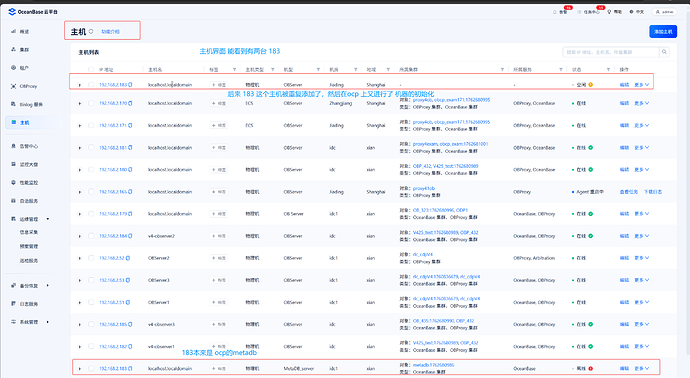Expand the row for host 192.168.2.165
Image resolution: width=690 pixels, height=378 pixels.
80,192
